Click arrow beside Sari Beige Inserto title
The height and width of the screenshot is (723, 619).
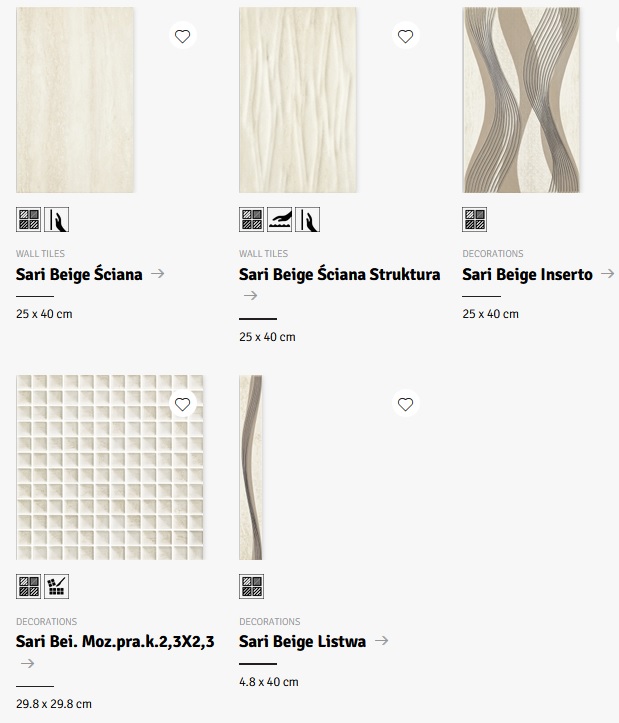(x=606, y=273)
